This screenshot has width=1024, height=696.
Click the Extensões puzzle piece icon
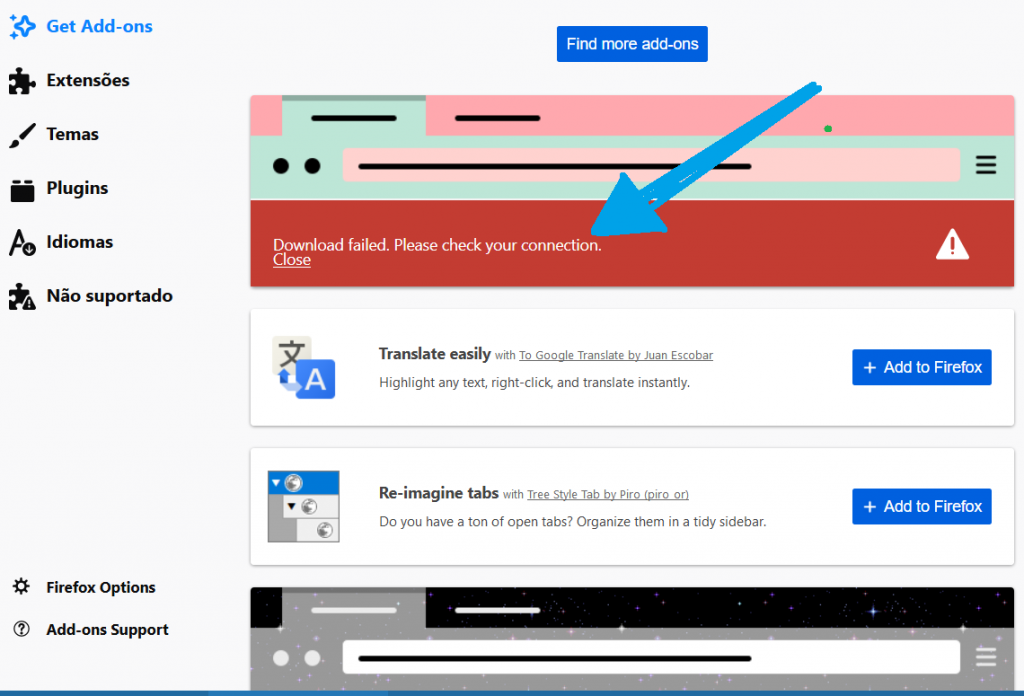[x=22, y=81]
